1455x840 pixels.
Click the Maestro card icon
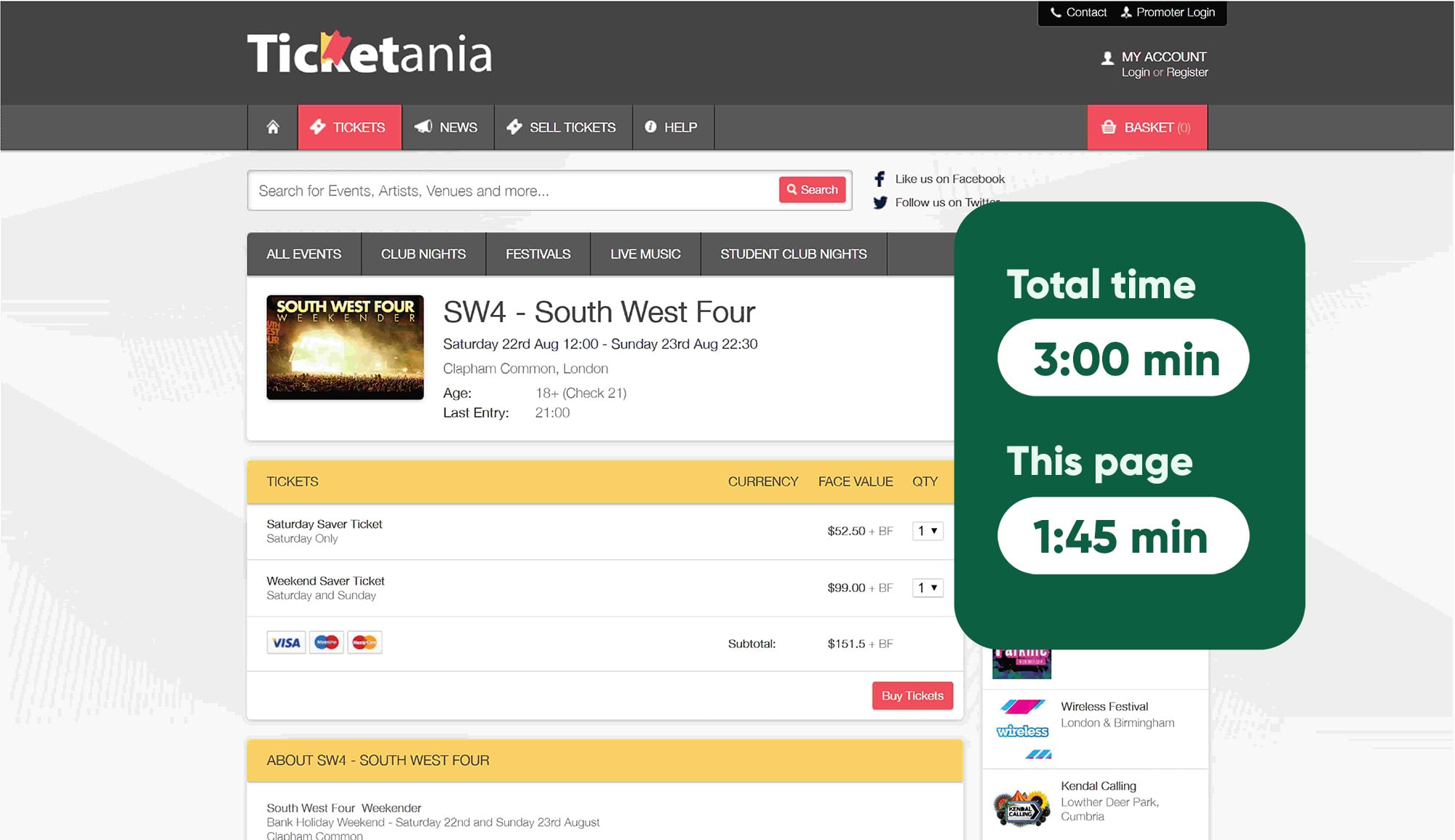[327, 643]
